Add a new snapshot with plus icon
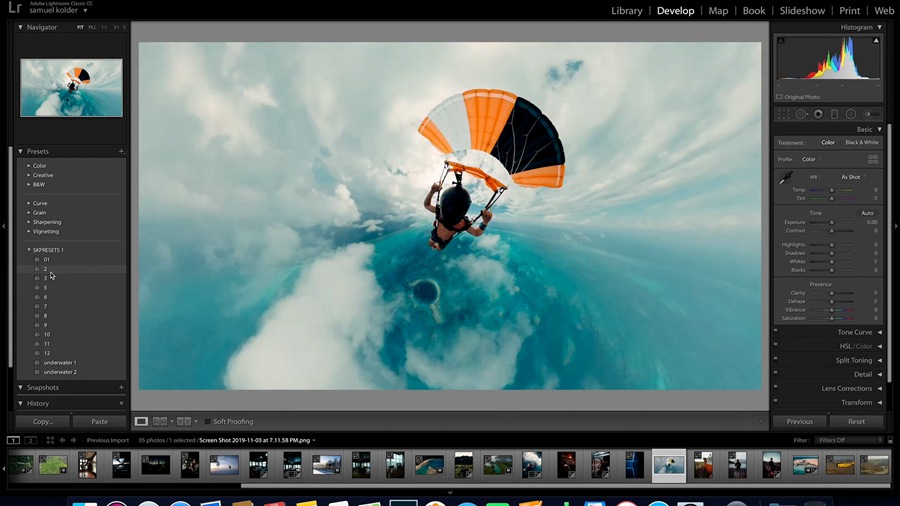 pos(121,387)
